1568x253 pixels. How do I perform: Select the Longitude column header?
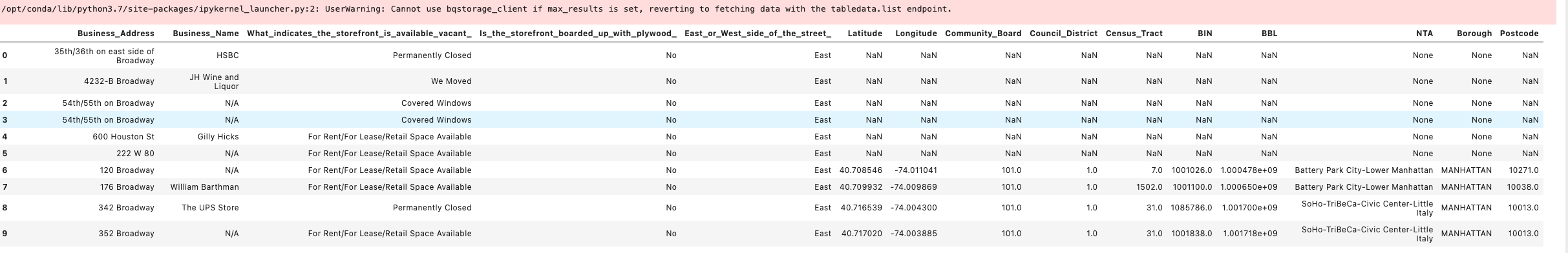tap(916, 34)
